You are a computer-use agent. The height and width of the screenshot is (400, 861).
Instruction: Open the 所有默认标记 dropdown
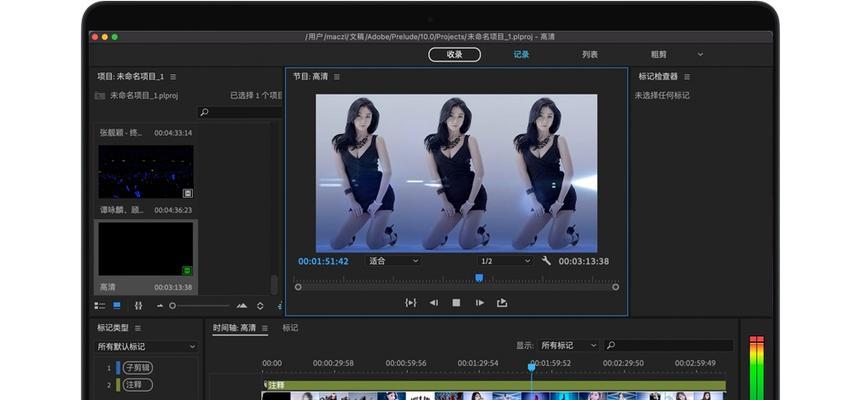tap(147, 347)
